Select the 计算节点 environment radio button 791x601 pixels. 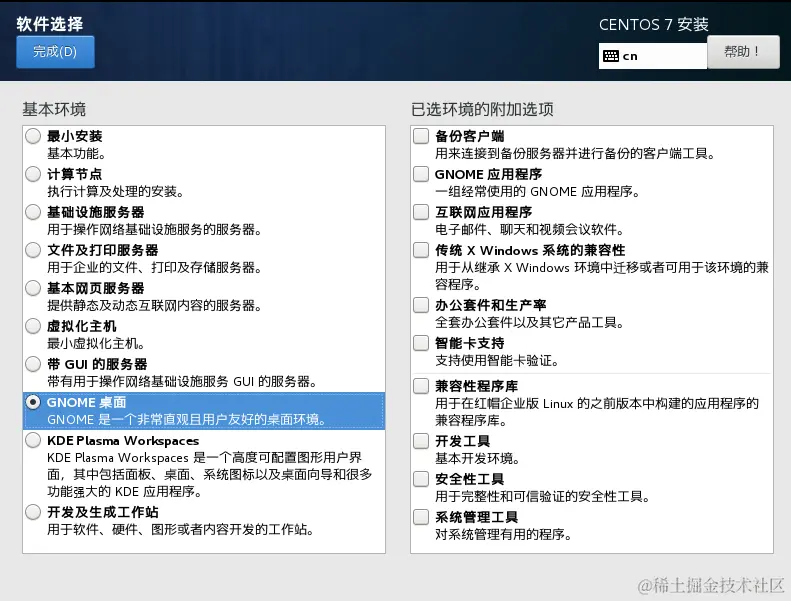33,174
